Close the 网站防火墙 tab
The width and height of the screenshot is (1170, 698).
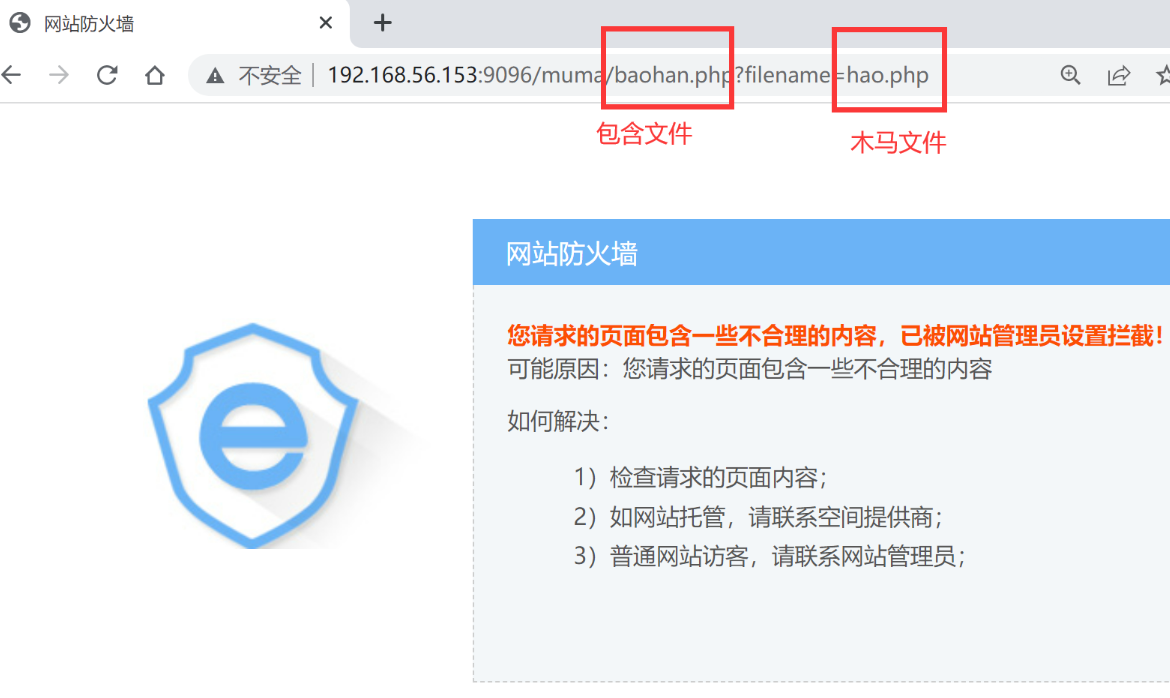[325, 23]
